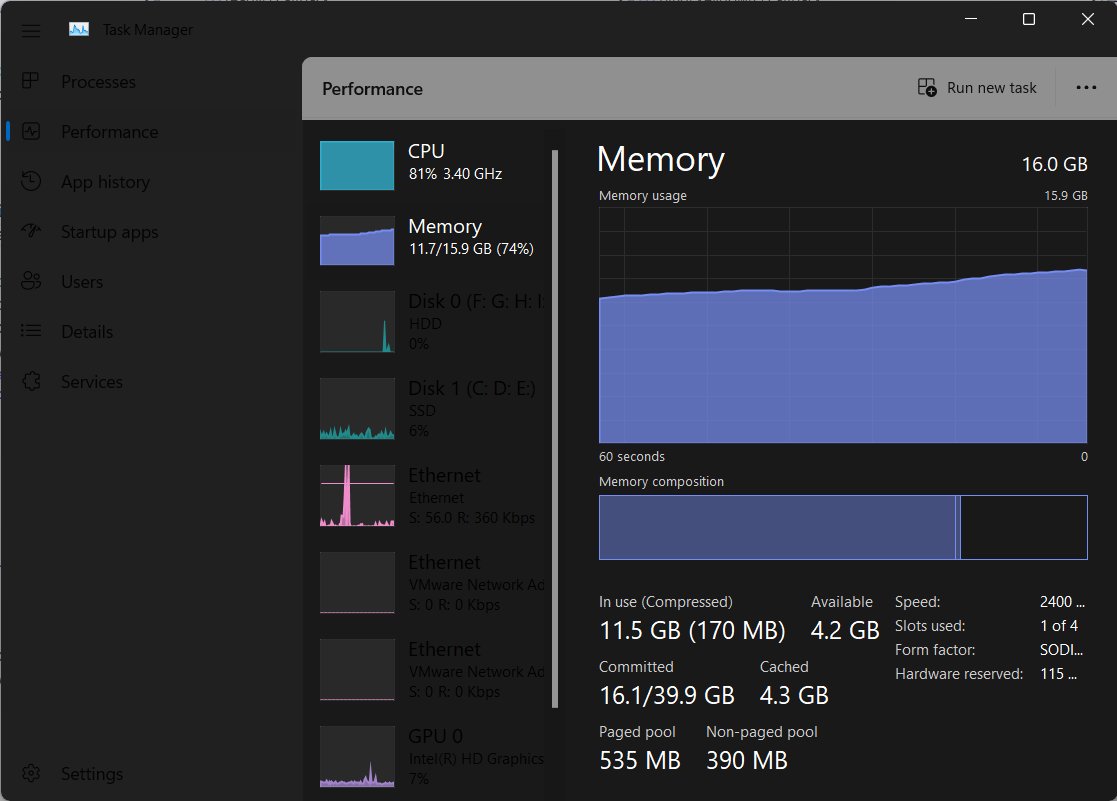Click the Task Manager app icon

click(79, 29)
